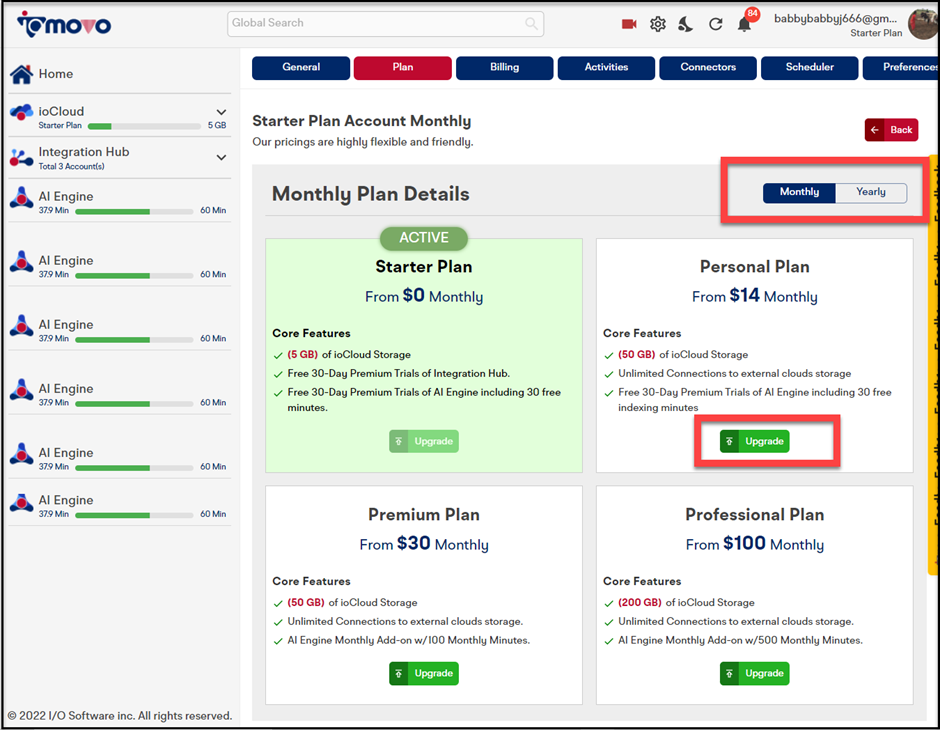Expand the ioCloud sidebar section
This screenshot has width=940, height=730.
point(221,112)
